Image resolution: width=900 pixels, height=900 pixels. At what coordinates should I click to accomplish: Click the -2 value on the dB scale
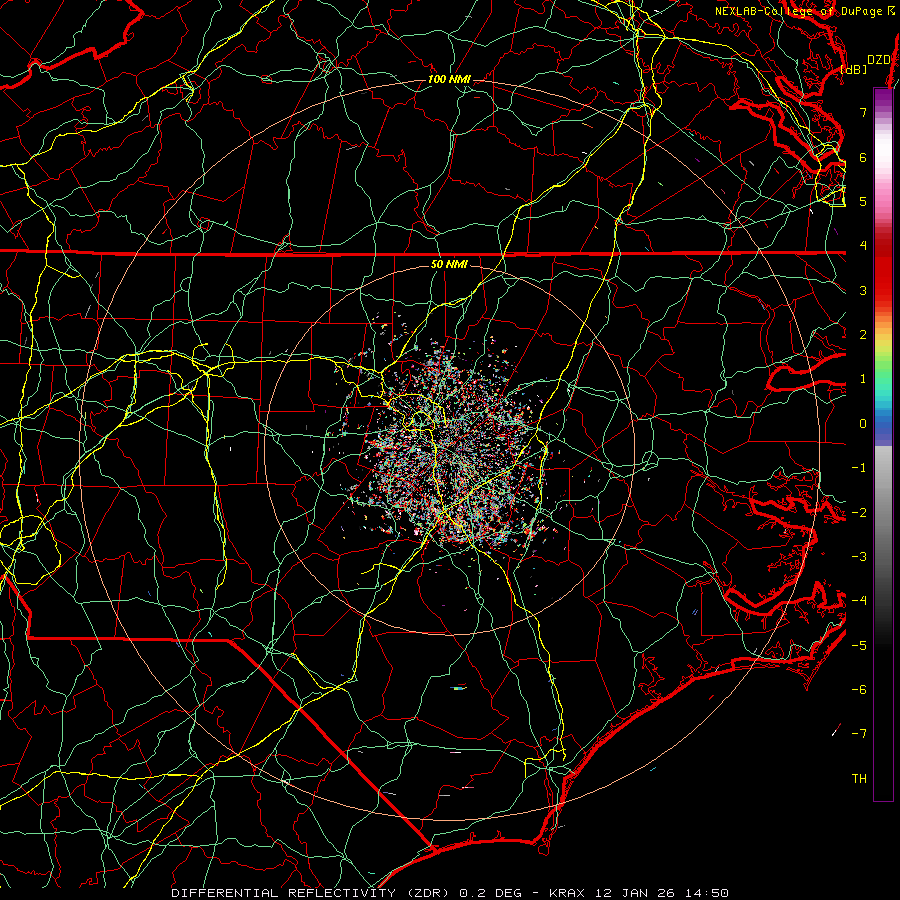(x=859, y=513)
